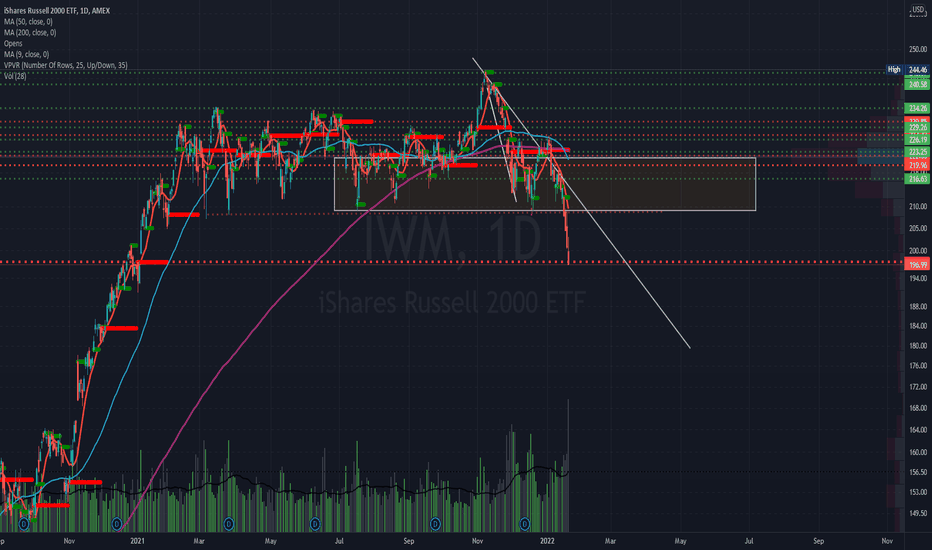This screenshot has width=932, height=550.
Task: Click the 164.00 price axis value
Action: 918,430
